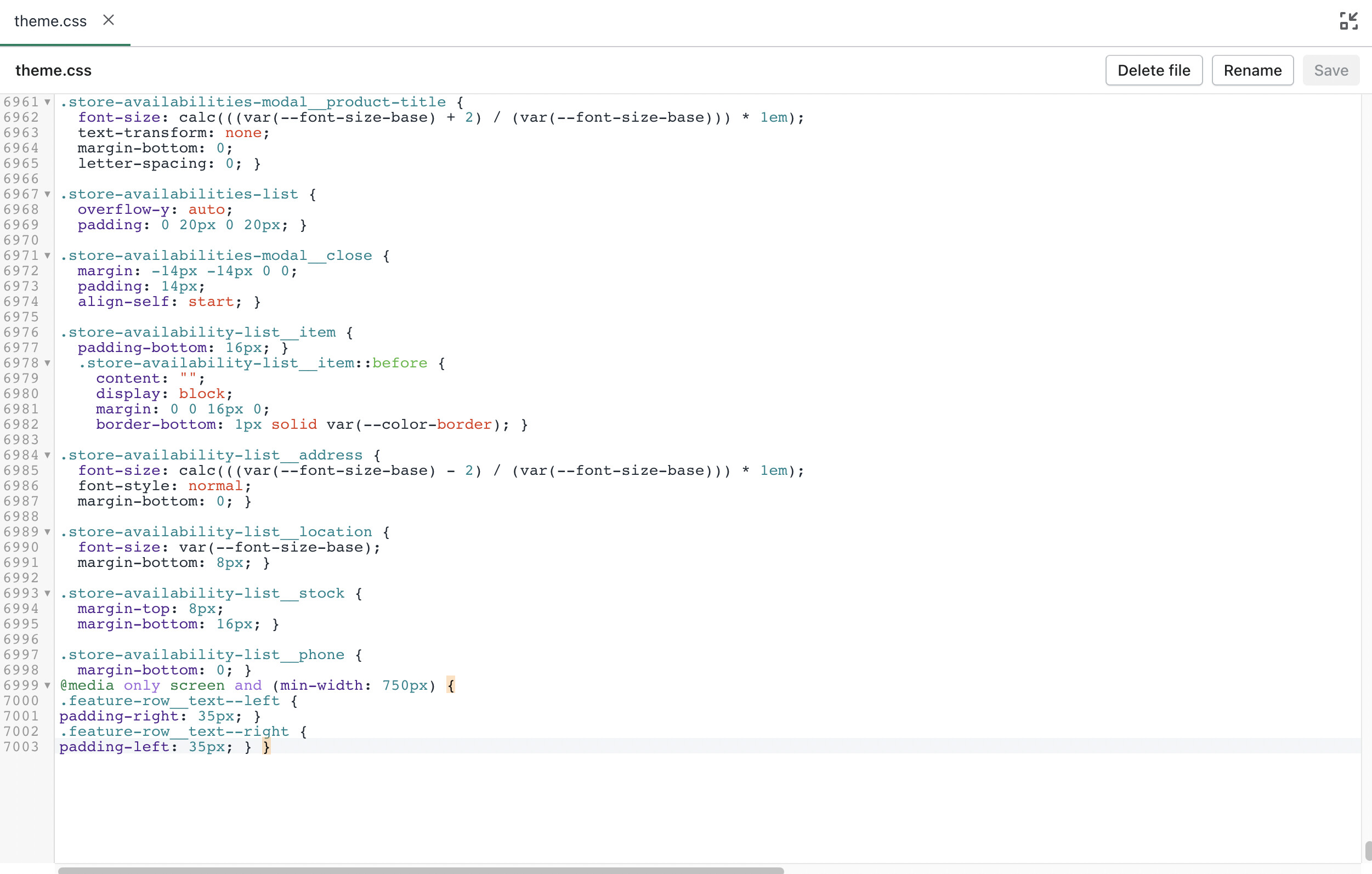
Task: Click on the .store-availabilities-list selector text
Action: coord(179,194)
